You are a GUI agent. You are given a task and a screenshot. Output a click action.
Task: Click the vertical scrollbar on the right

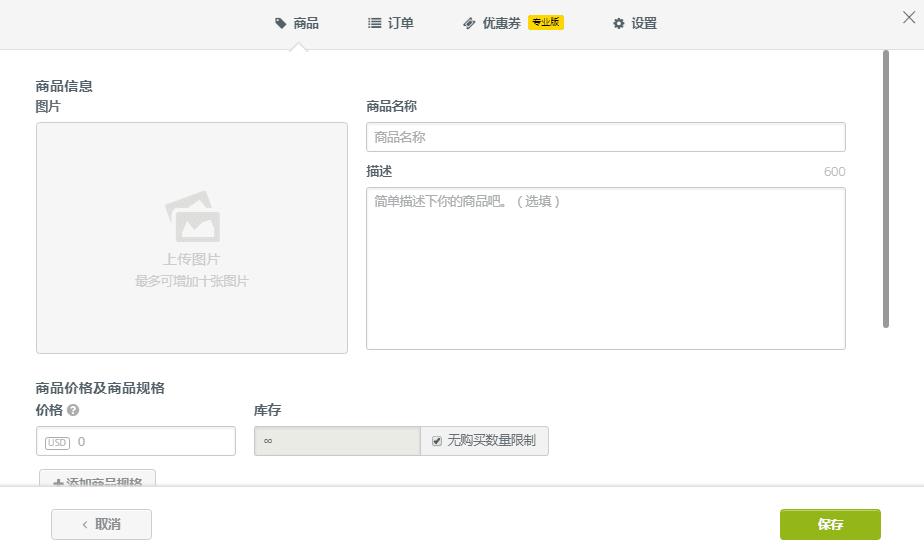click(886, 188)
